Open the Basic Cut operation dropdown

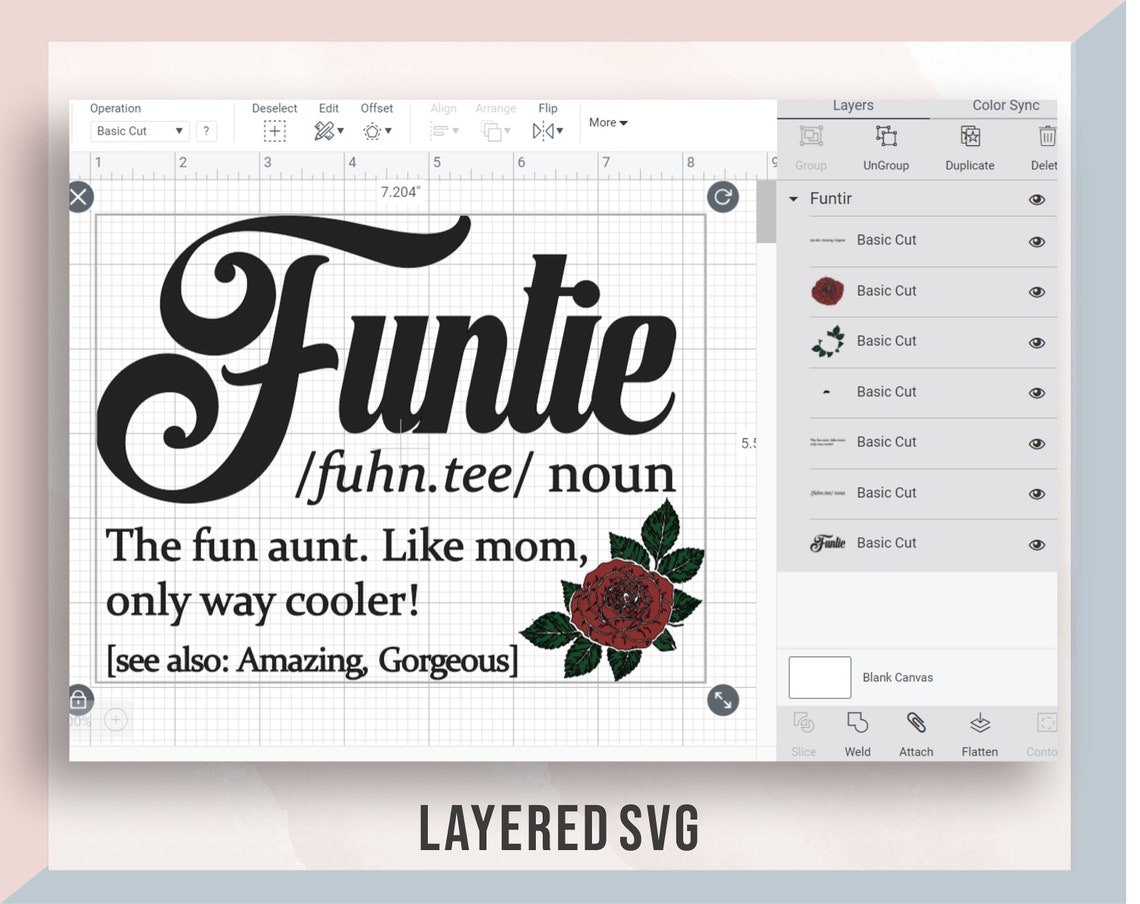pos(139,130)
